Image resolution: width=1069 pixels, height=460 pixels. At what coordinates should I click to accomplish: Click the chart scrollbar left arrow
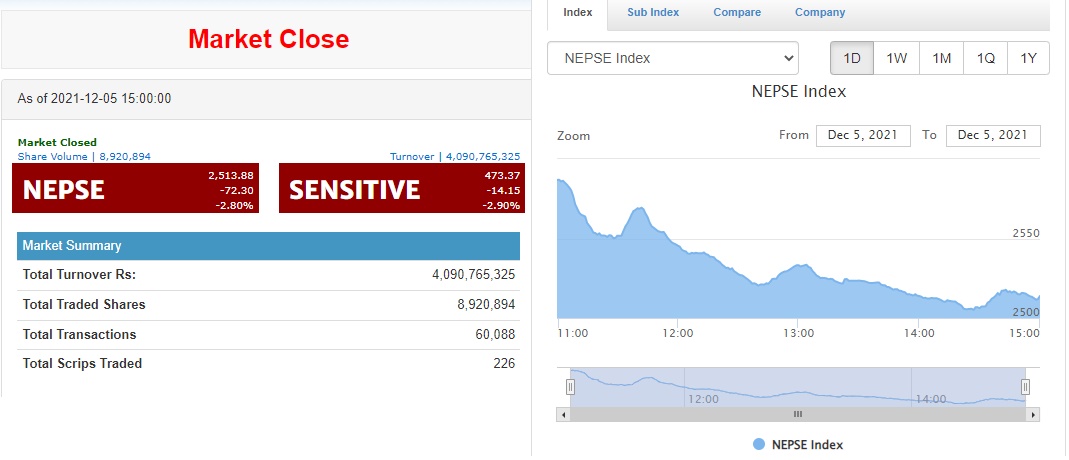(x=563, y=414)
